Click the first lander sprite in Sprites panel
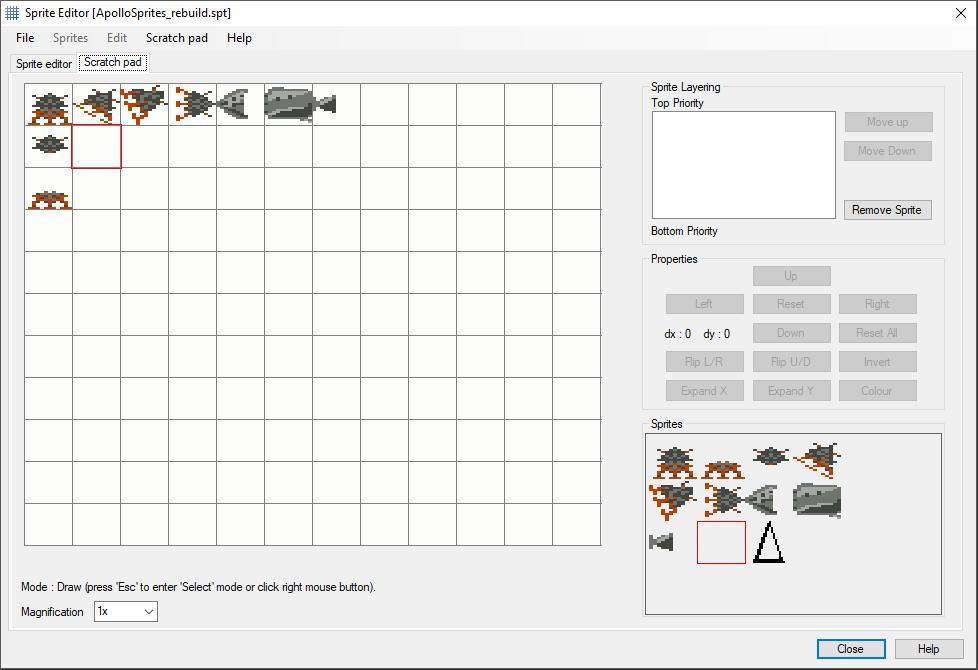The height and width of the screenshot is (670, 978). pos(674,461)
